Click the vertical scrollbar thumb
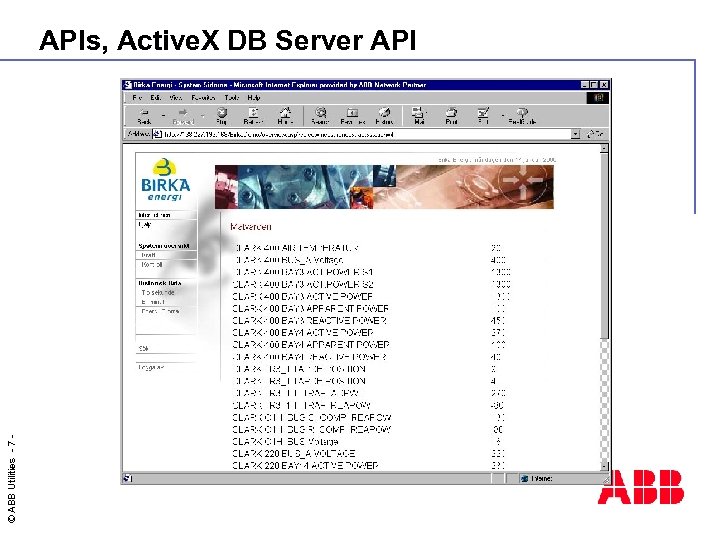The height and width of the screenshot is (540, 720). point(604,246)
